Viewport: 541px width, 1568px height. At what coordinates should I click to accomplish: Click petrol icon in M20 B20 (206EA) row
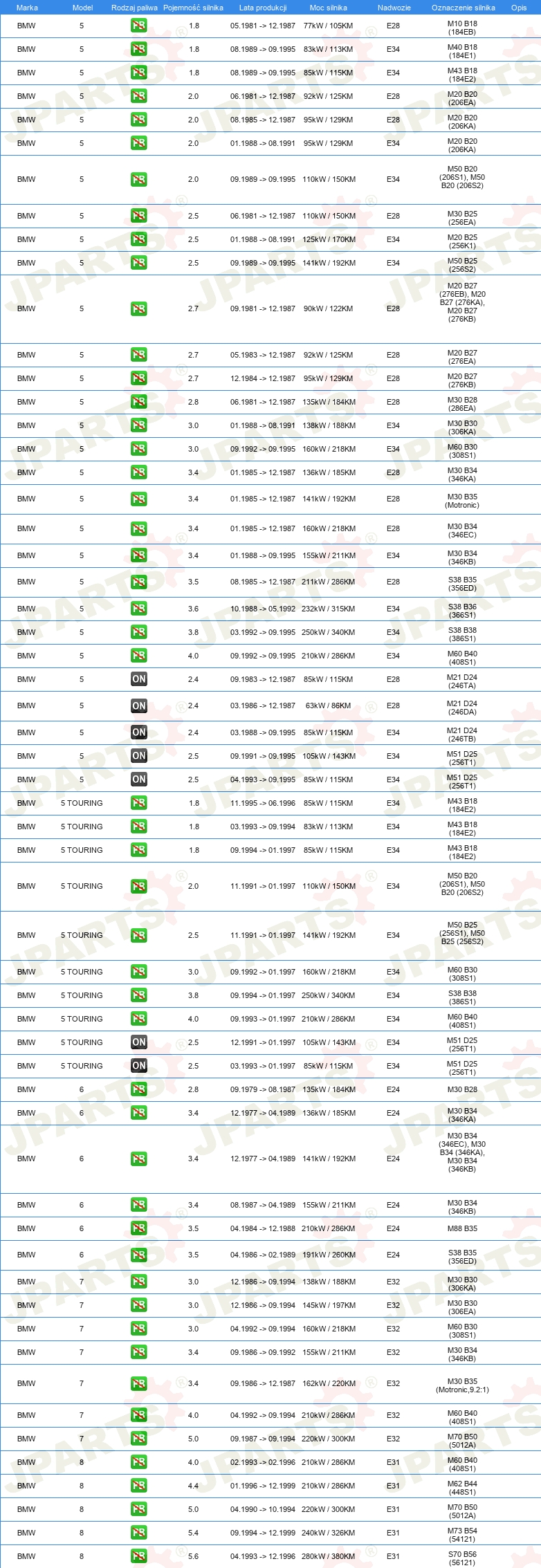click(138, 96)
